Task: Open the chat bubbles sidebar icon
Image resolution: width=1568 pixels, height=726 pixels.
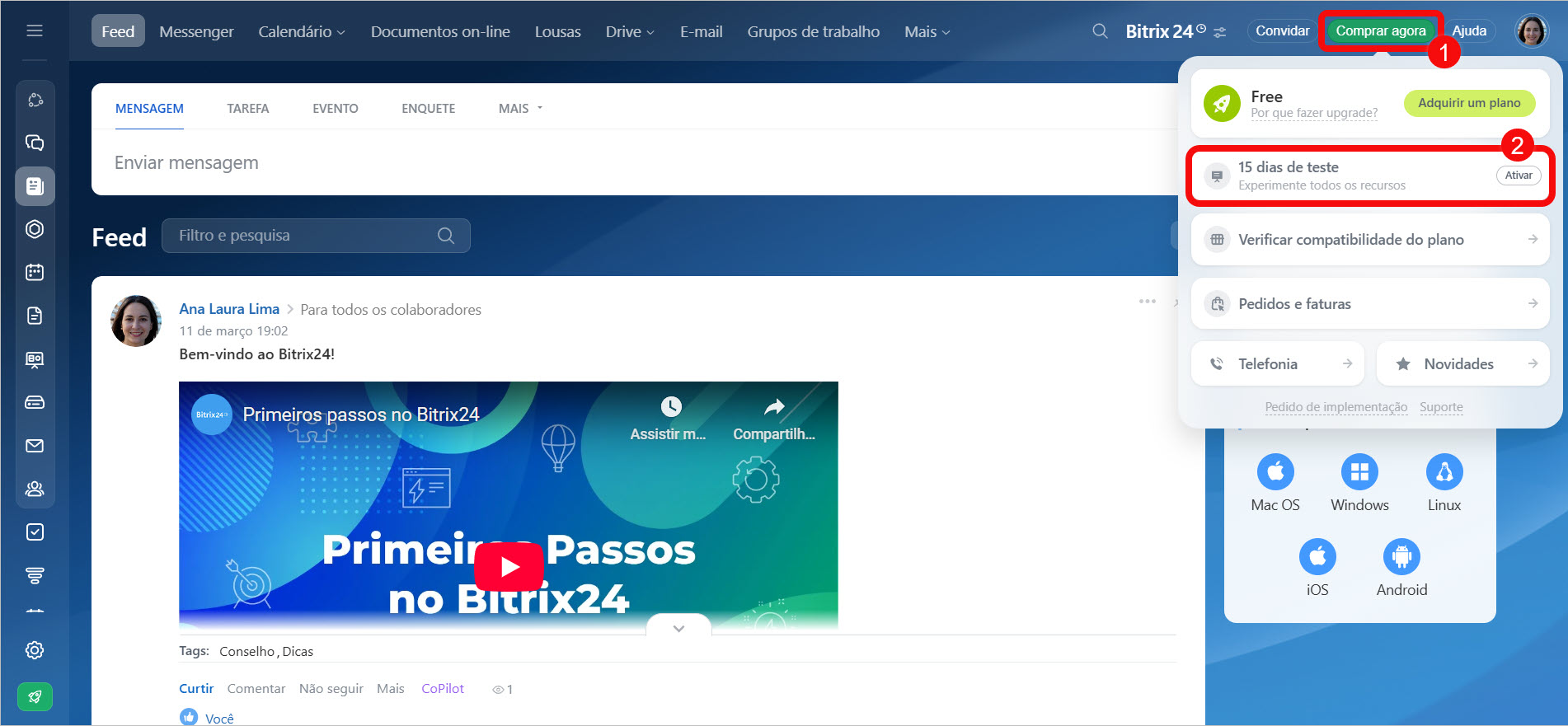Action: coord(35,143)
